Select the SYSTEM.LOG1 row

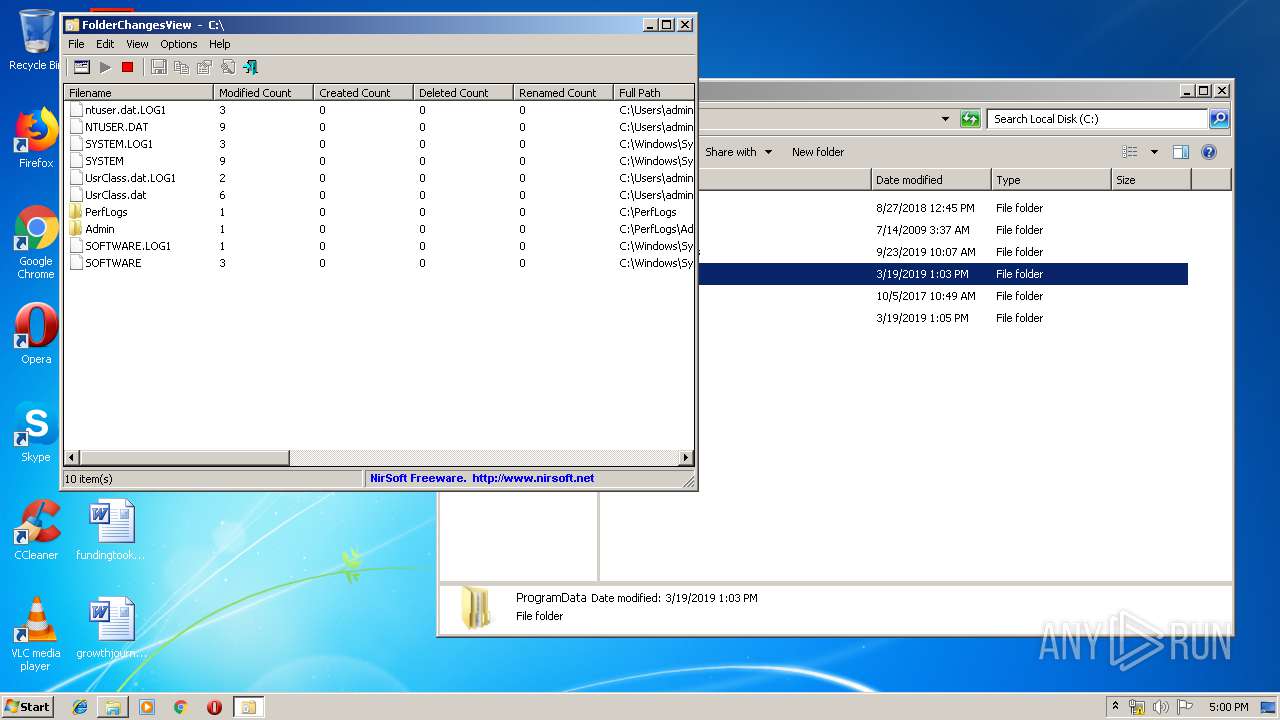pos(380,144)
